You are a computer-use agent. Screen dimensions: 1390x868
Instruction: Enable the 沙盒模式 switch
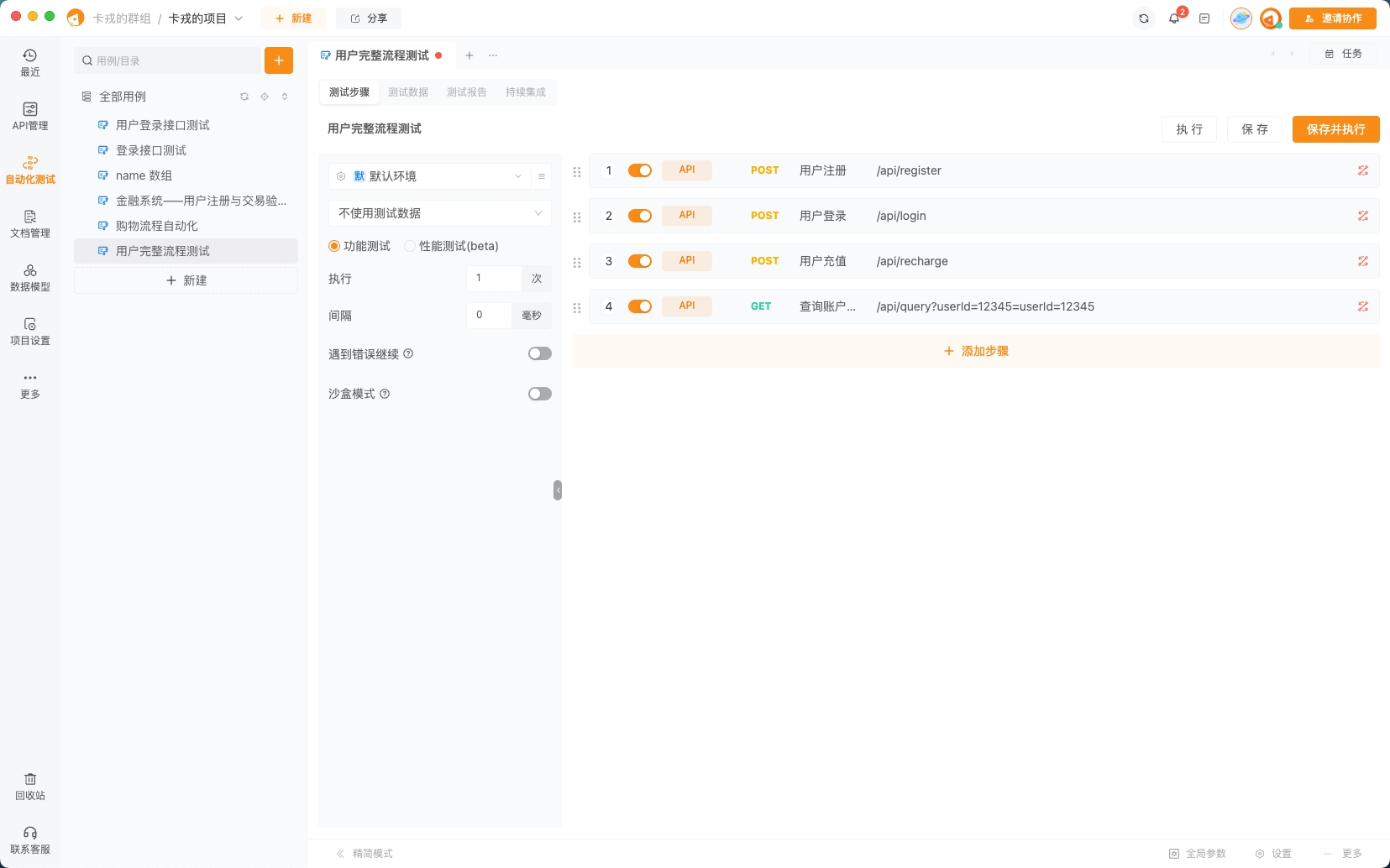[x=540, y=394]
